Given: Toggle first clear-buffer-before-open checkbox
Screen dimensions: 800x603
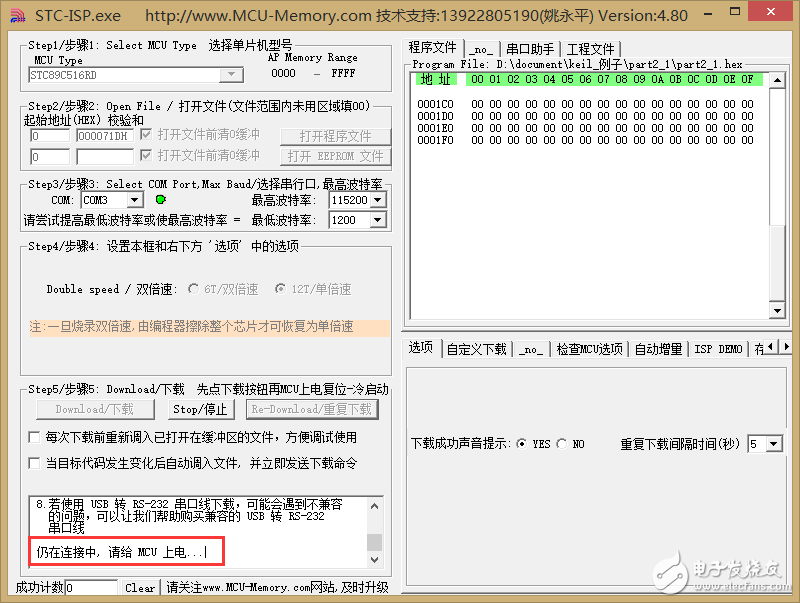Looking at the screenshot, I should tap(146, 134).
